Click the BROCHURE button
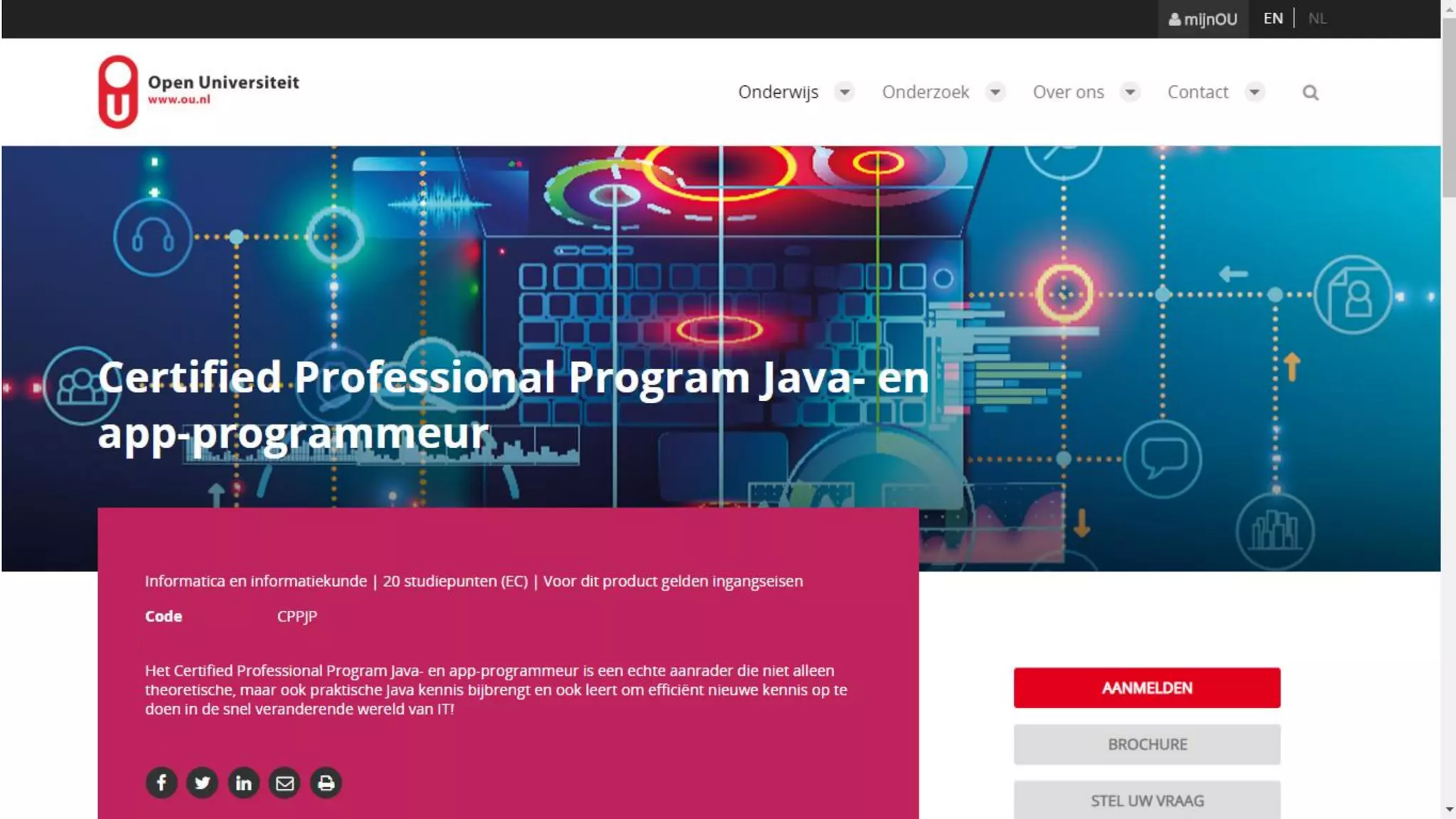 click(1147, 744)
